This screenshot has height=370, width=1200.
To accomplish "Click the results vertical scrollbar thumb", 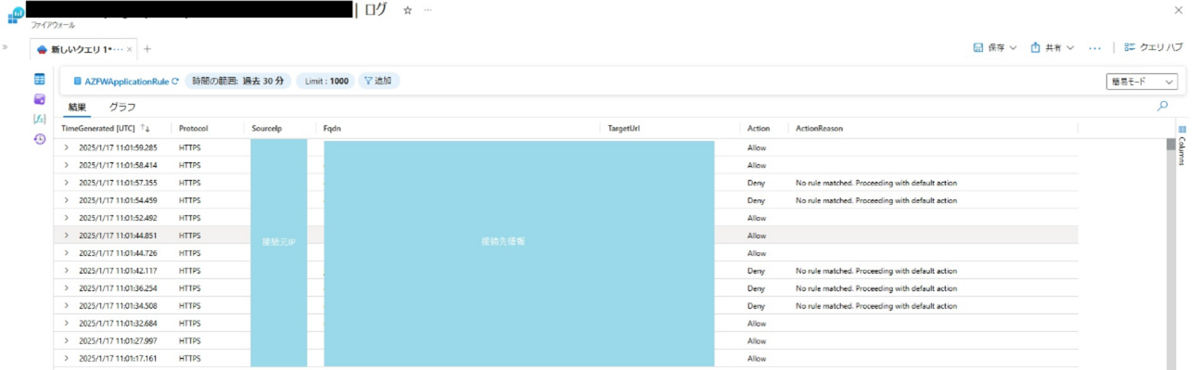I will point(1170,144).
